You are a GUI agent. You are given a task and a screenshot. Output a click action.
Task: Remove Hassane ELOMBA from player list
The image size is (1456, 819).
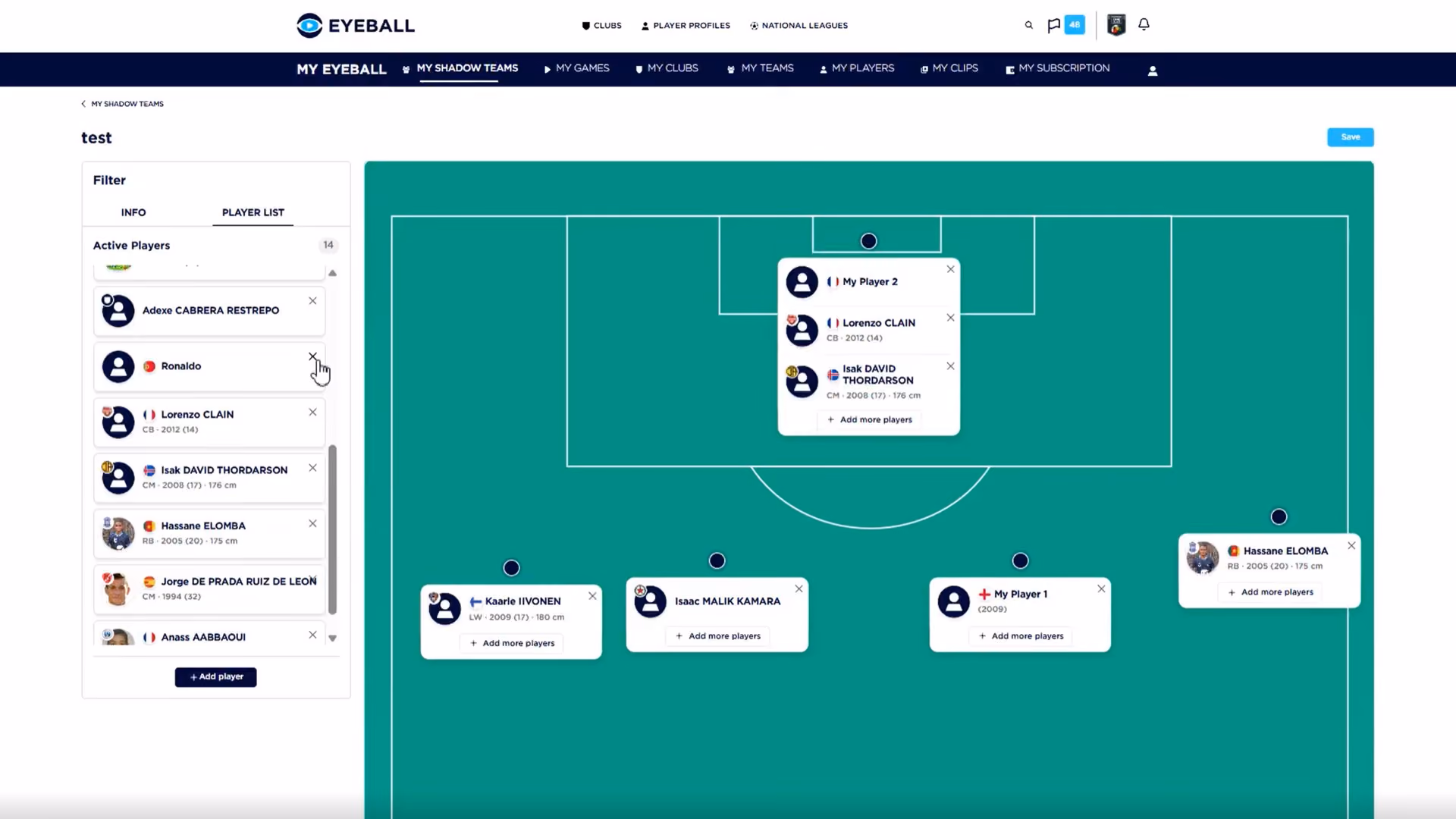[312, 524]
